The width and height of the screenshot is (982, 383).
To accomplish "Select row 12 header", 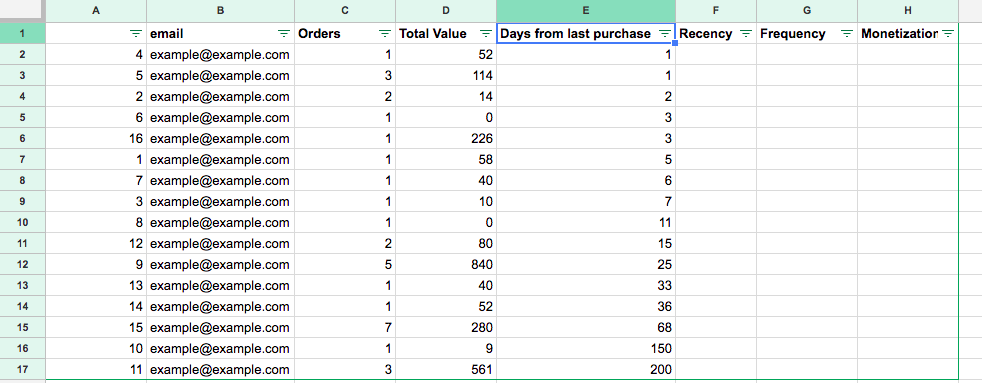I will 23,264.
